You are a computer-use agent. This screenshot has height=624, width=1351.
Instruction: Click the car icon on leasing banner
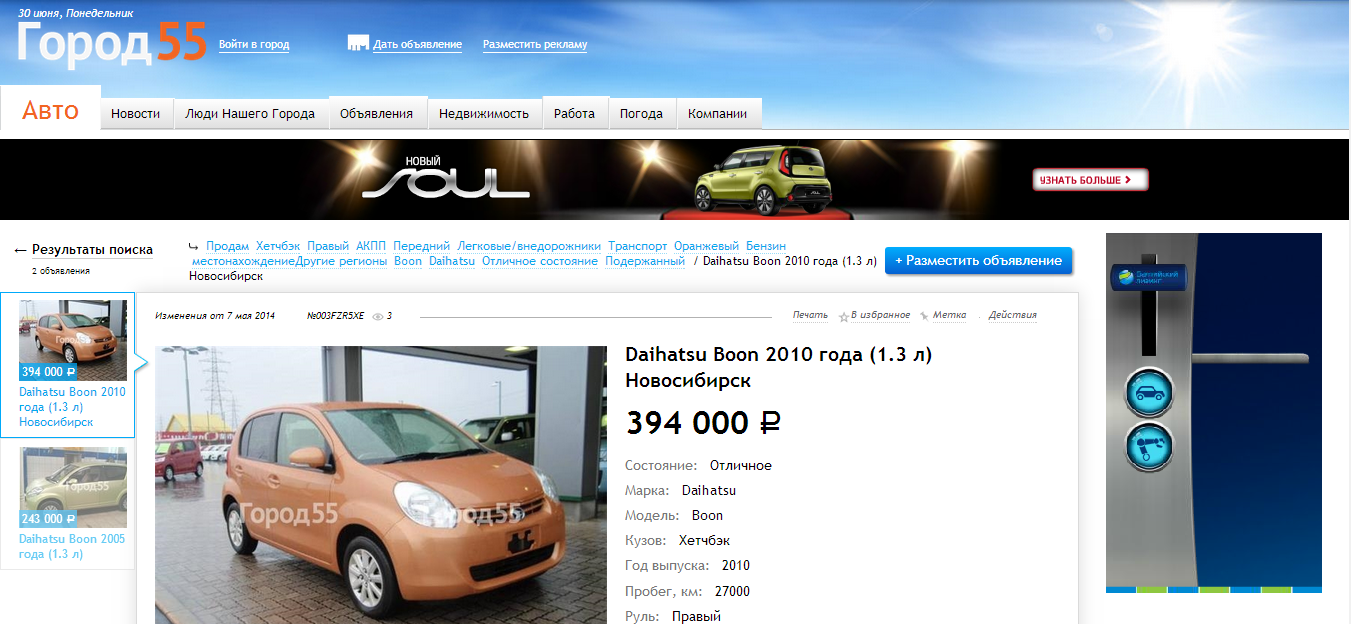(x=1148, y=392)
